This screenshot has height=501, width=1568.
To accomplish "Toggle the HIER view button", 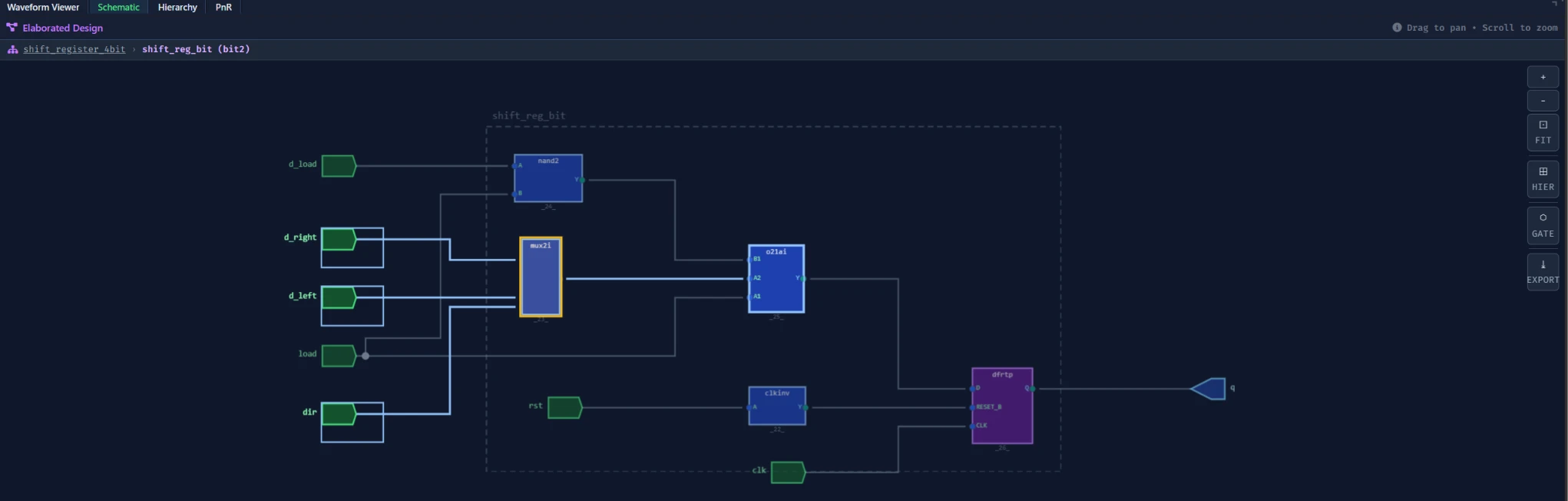I will (x=1543, y=179).
